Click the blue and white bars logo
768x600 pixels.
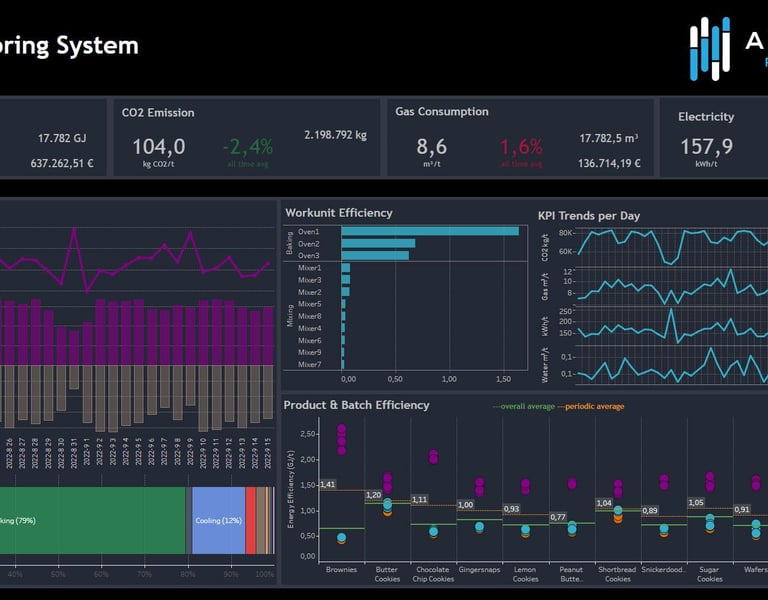point(710,48)
